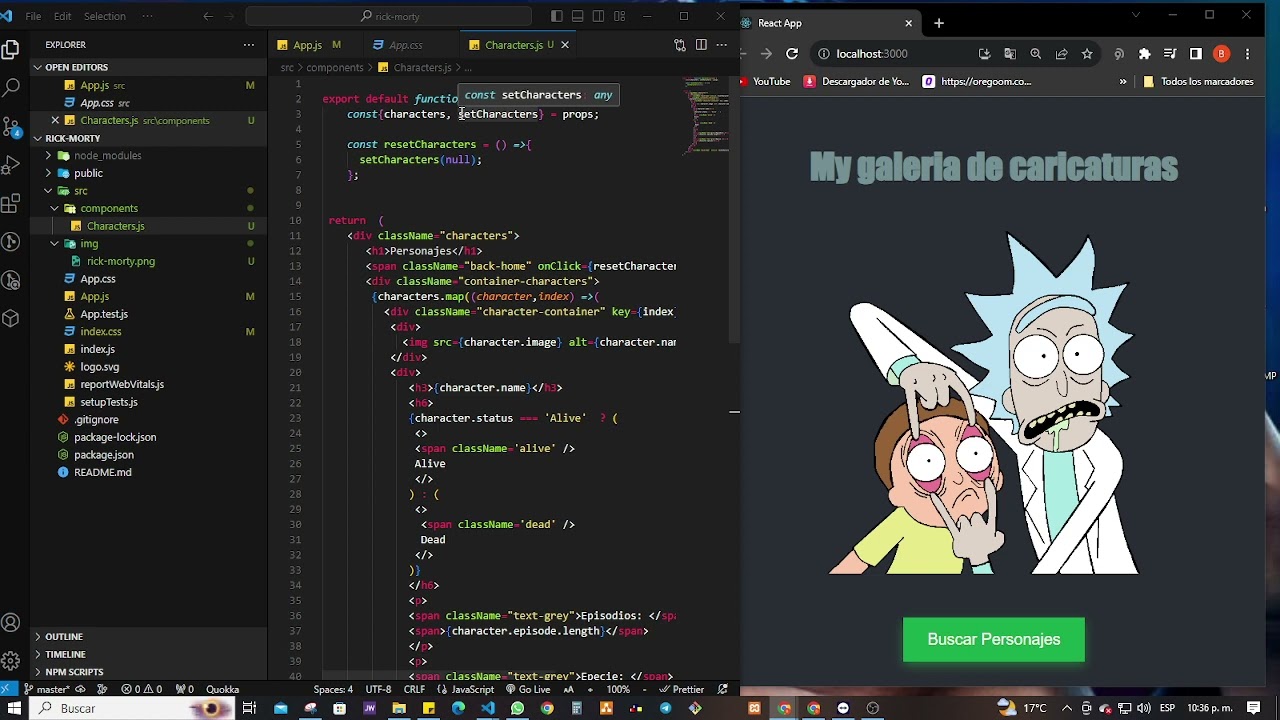1280x720 pixels.
Task: Open editor More Actions ellipsis menu
Action: (x=721, y=45)
